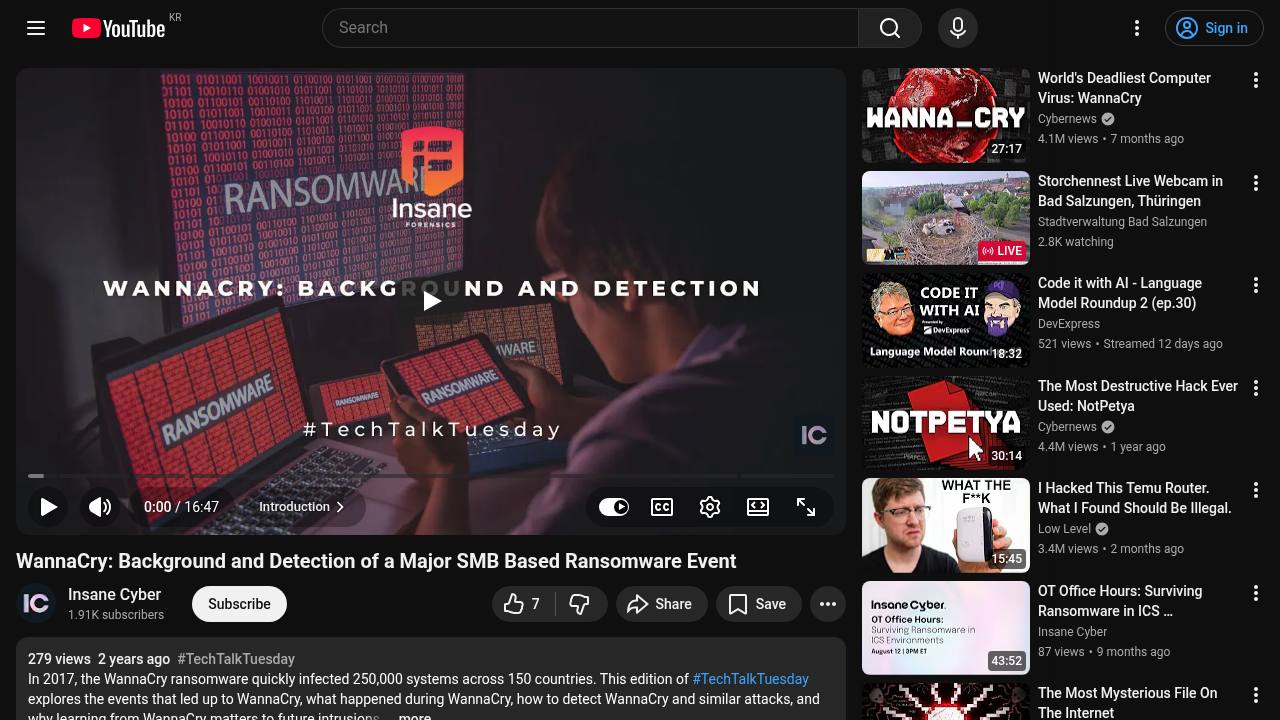Open the OT Office Hours thumbnail

pos(946,628)
